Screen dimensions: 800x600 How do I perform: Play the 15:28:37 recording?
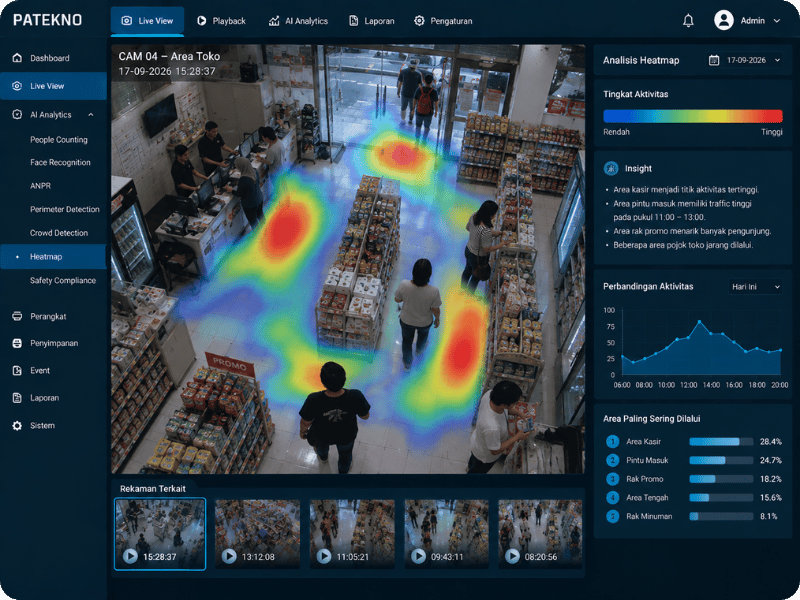click(130, 556)
